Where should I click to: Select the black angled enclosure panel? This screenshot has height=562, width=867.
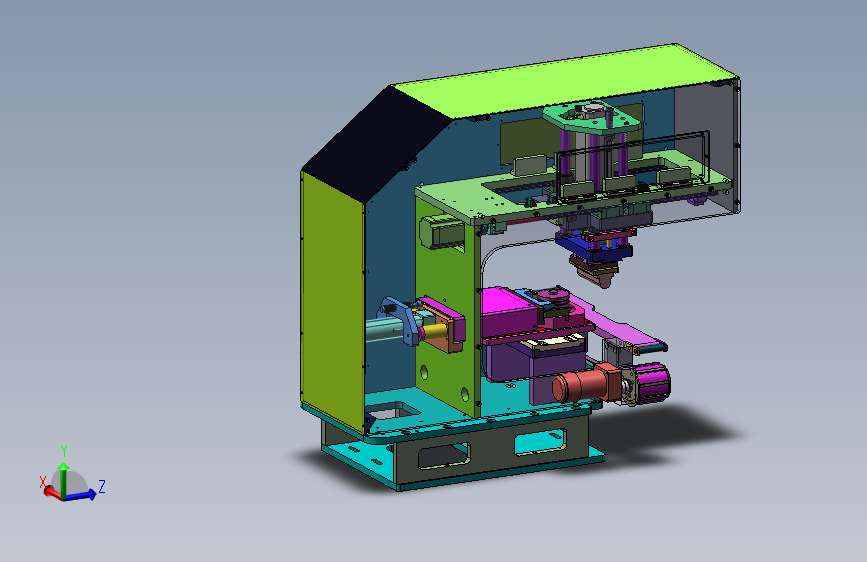click(x=376, y=144)
